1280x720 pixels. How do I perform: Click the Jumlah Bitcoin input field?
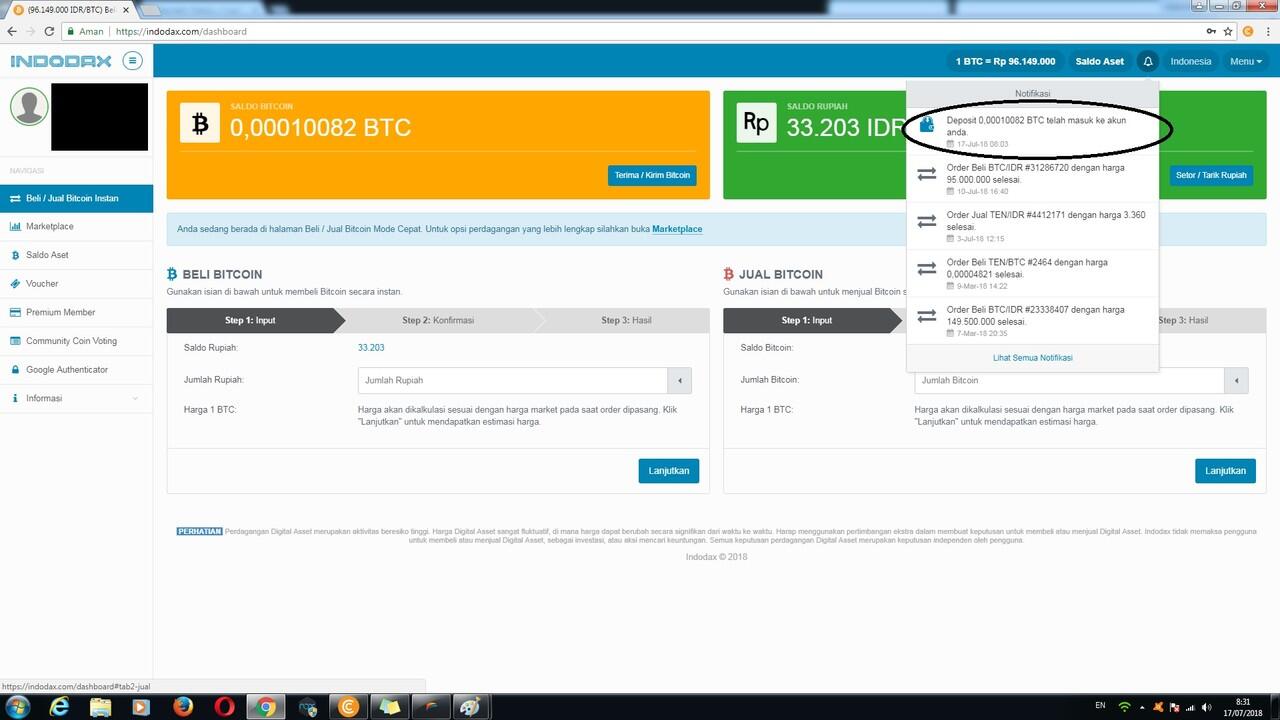[1069, 380]
